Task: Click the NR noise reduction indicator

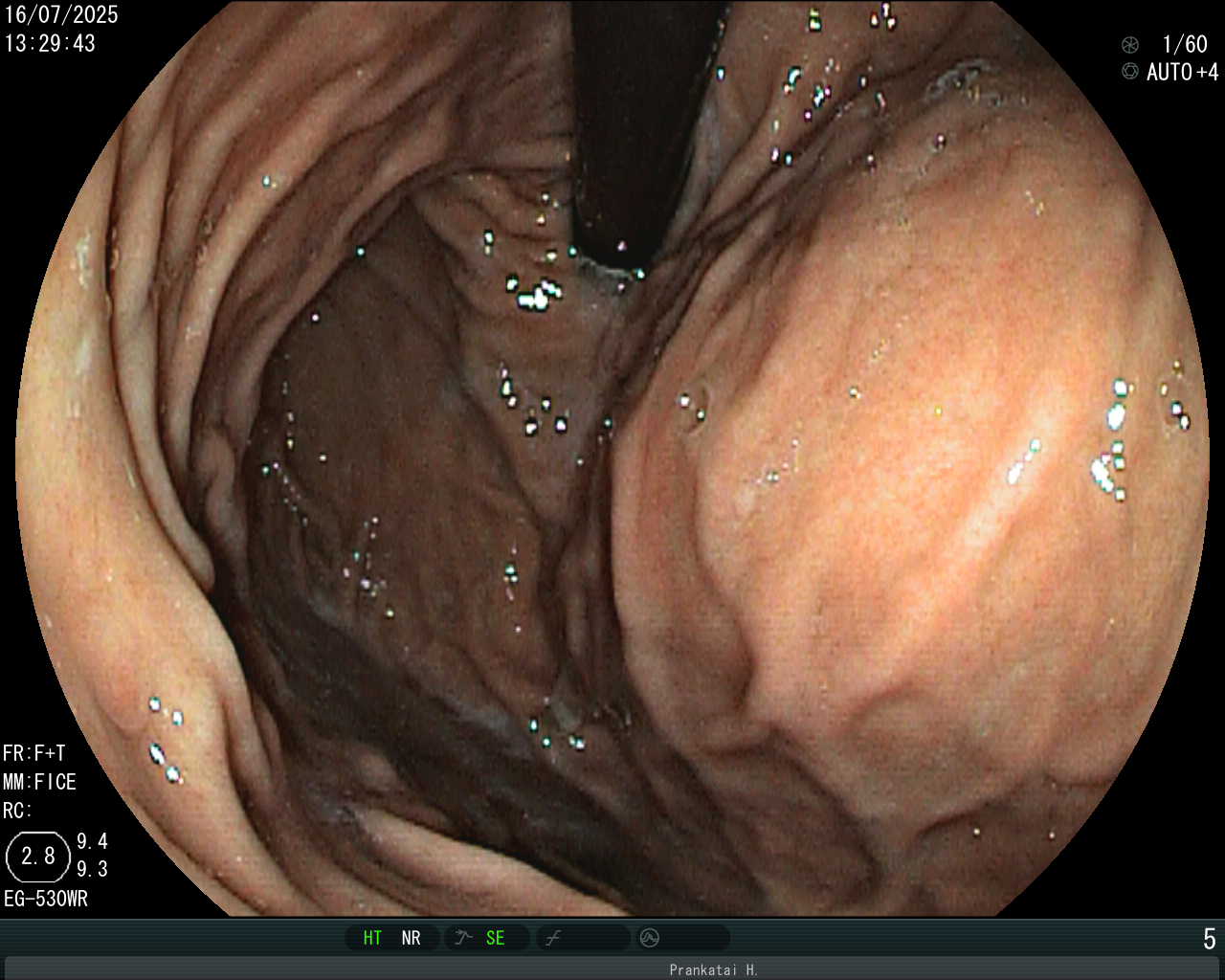Action: click(x=411, y=938)
